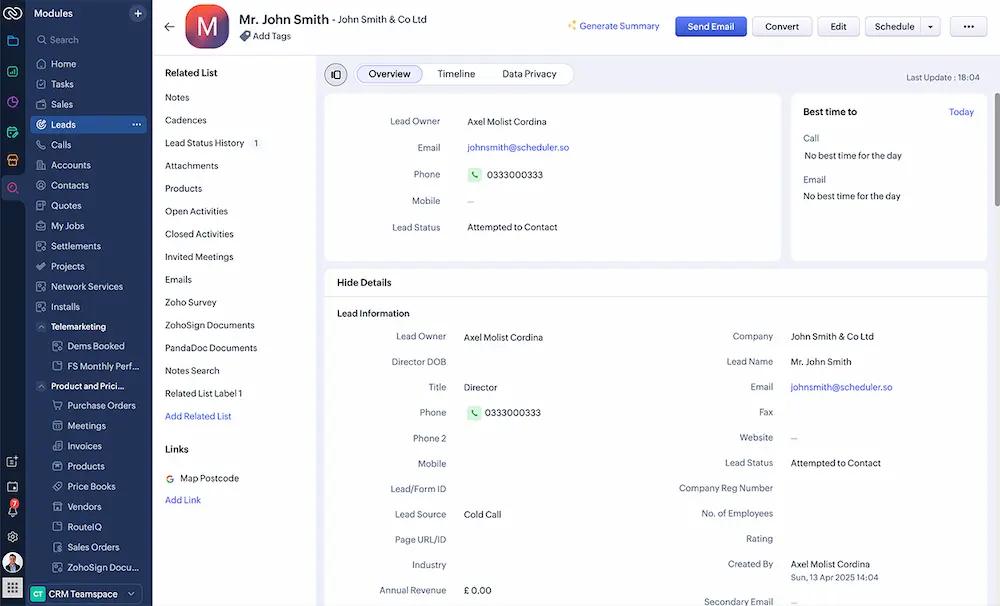Open the Settlements module
Screen dimensions: 1000x606
coord(75,246)
